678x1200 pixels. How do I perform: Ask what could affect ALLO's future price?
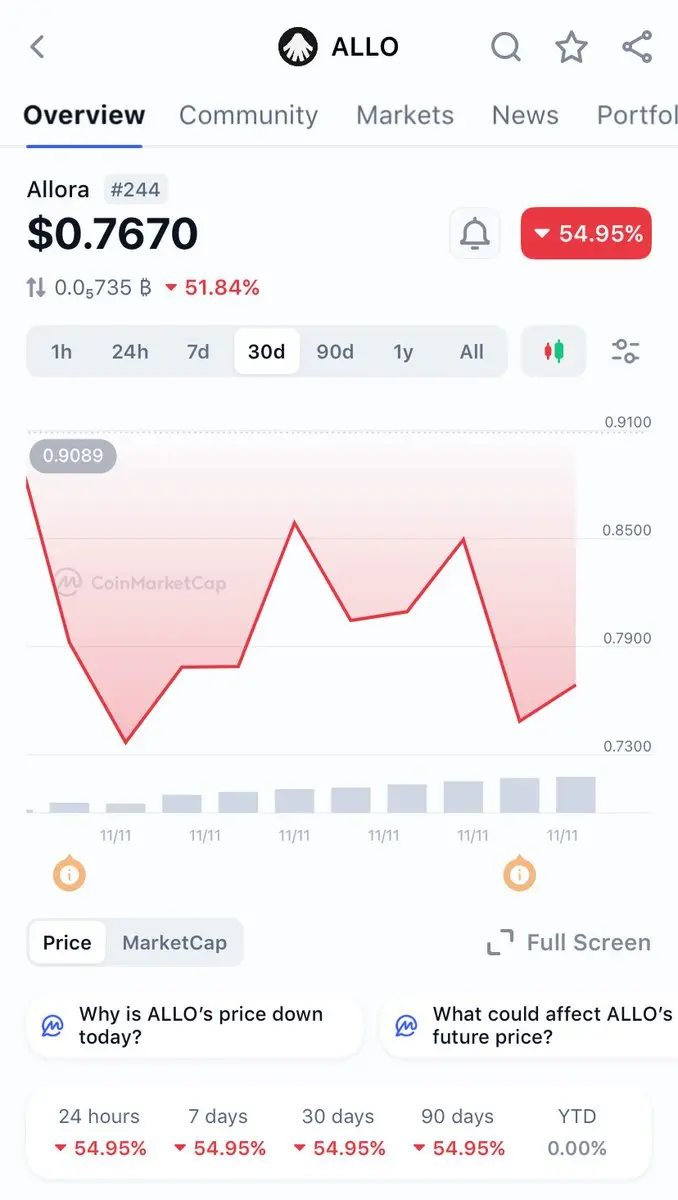coord(530,1025)
